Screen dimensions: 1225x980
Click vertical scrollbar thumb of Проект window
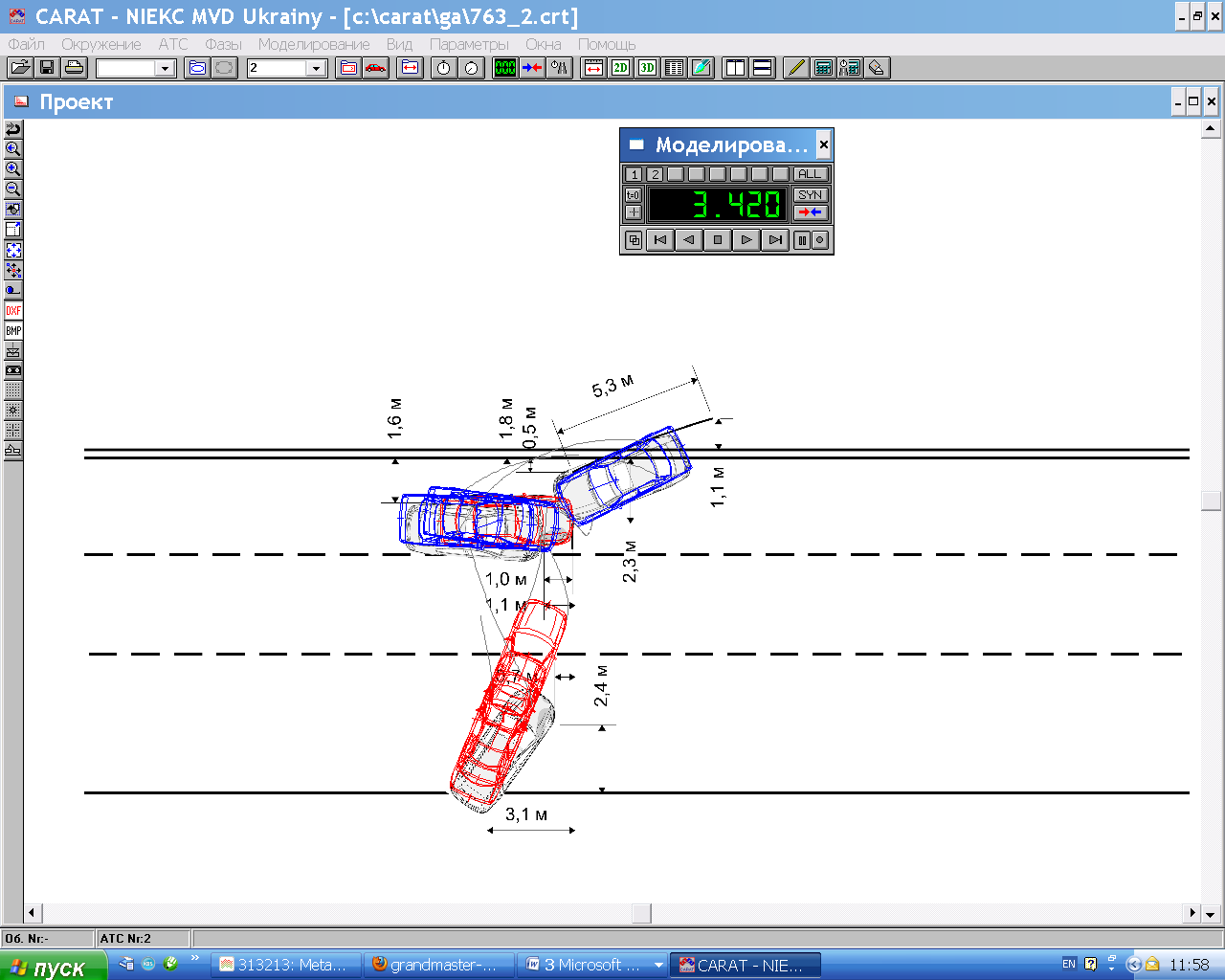pyautogui.click(x=1211, y=501)
